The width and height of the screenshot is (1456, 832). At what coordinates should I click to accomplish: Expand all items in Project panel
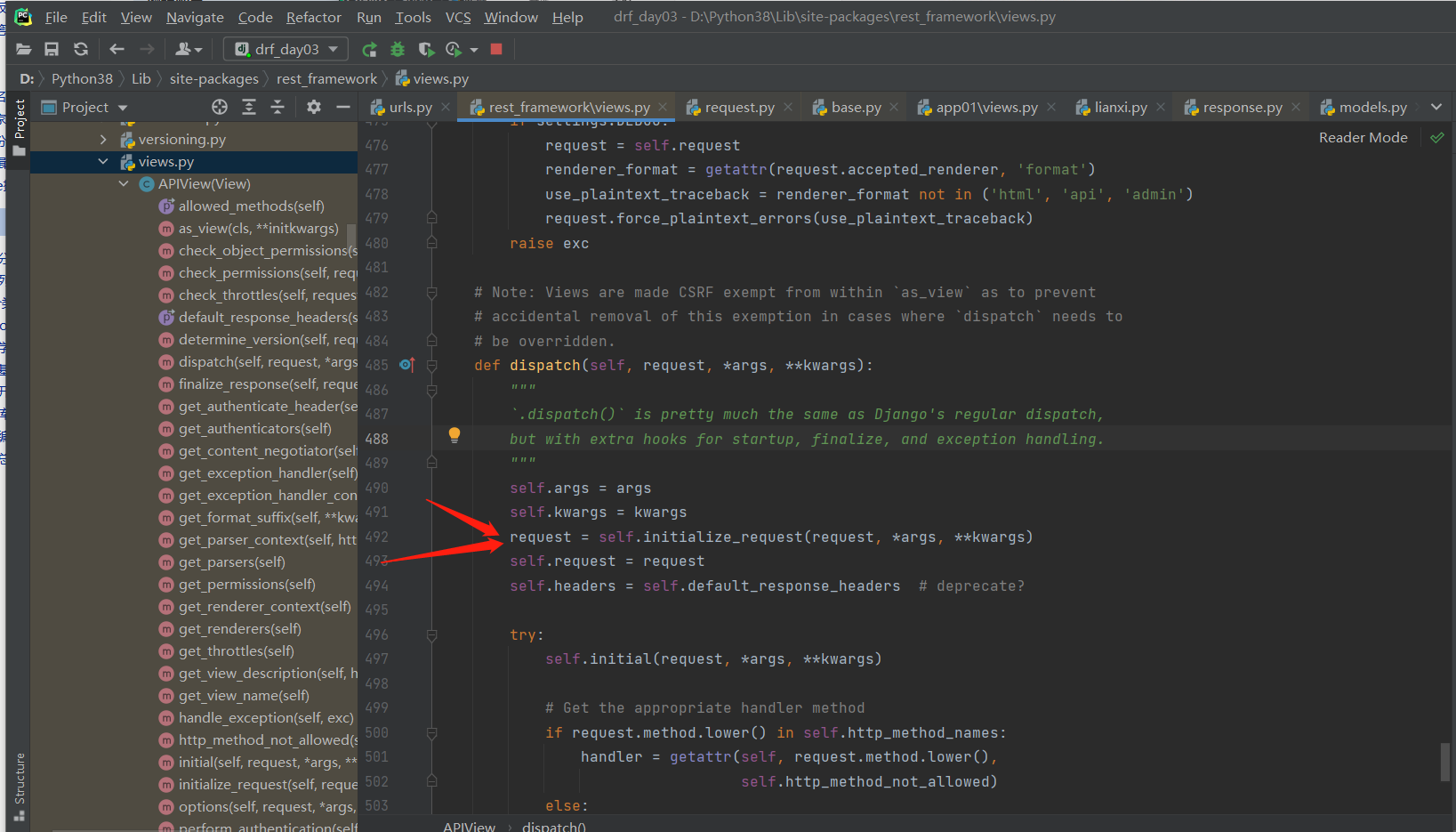[249, 107]
